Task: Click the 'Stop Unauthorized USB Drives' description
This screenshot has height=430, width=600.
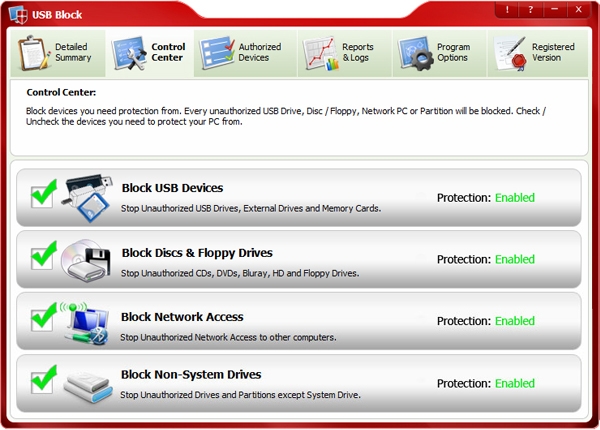Action: pyautogui.click(x=251, y=208)
